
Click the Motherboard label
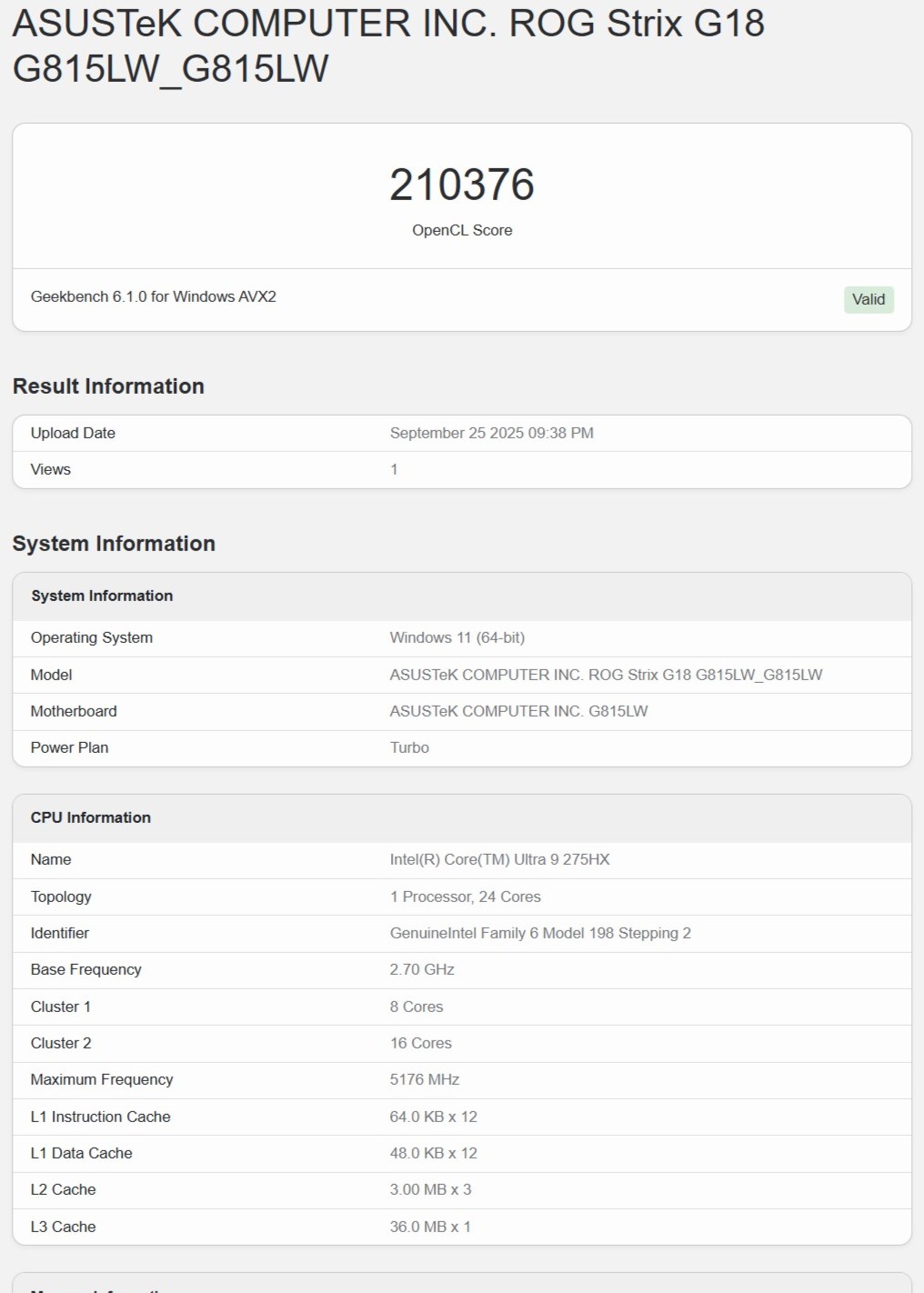[x=74, y=711]
